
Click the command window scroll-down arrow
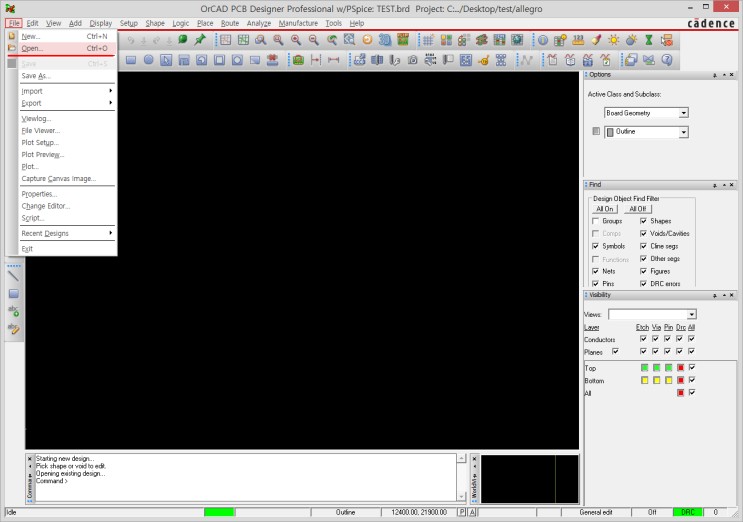[x=461, y=496]
